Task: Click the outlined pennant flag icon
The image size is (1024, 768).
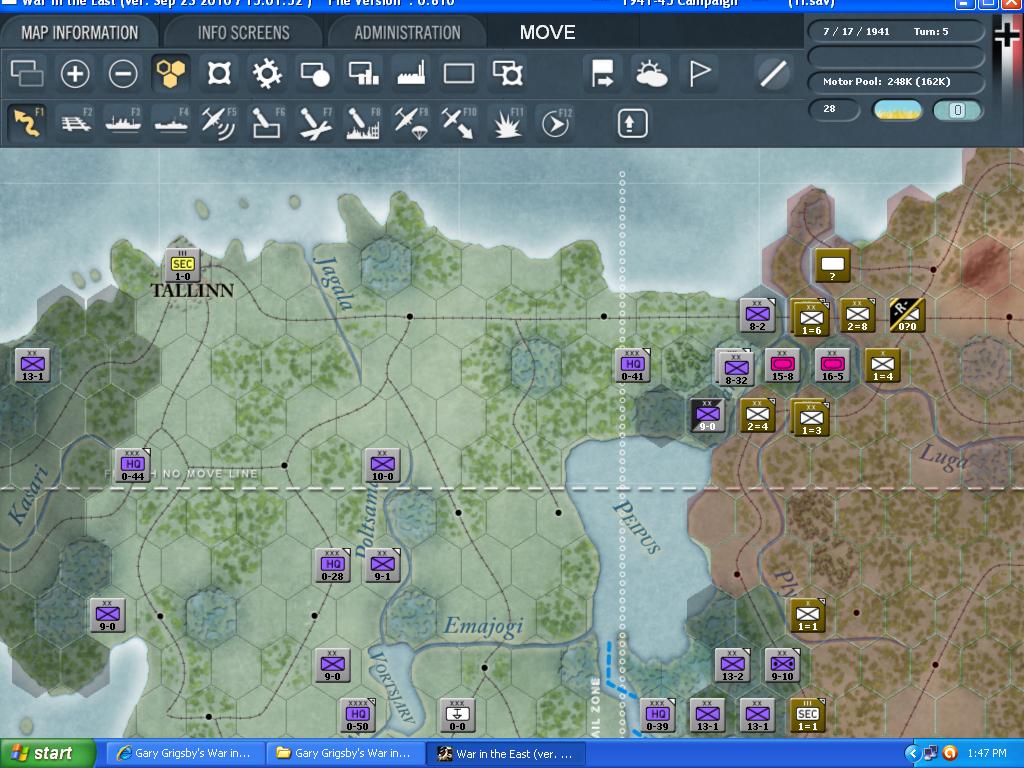Action: click(699, 73)
